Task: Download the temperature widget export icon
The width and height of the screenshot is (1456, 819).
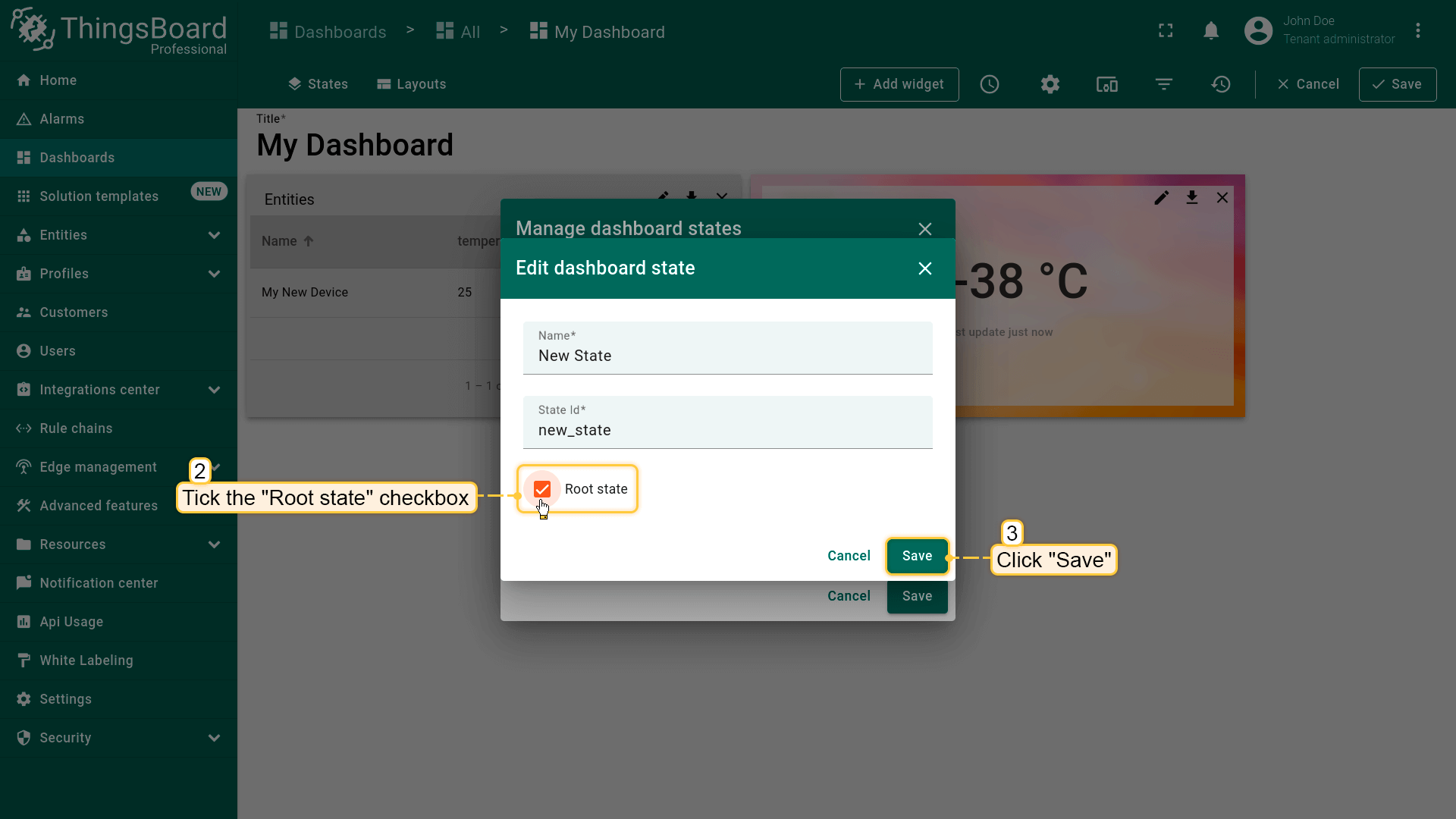Action: pyautogui.click(x=1192, y=198)
